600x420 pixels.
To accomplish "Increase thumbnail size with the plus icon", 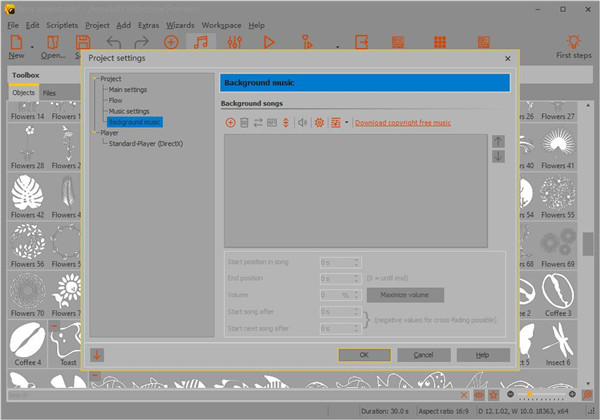I will [572, 394].
